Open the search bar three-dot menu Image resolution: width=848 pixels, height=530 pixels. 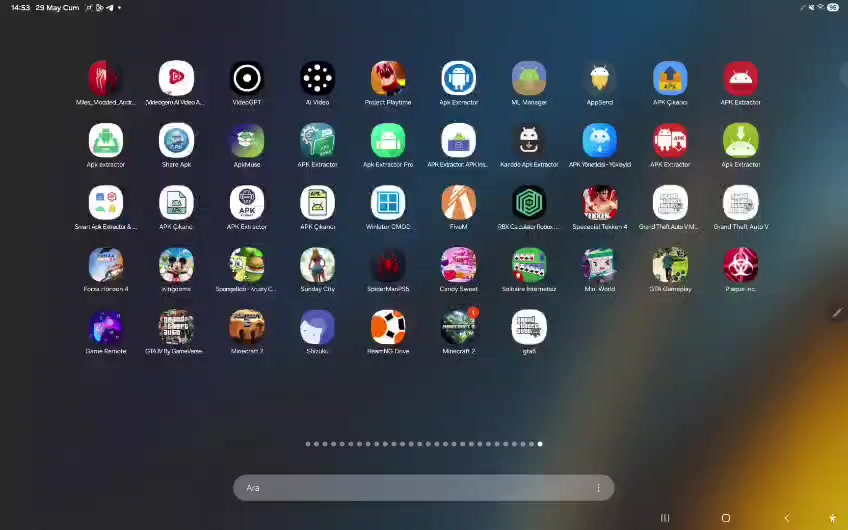point(599,488)
